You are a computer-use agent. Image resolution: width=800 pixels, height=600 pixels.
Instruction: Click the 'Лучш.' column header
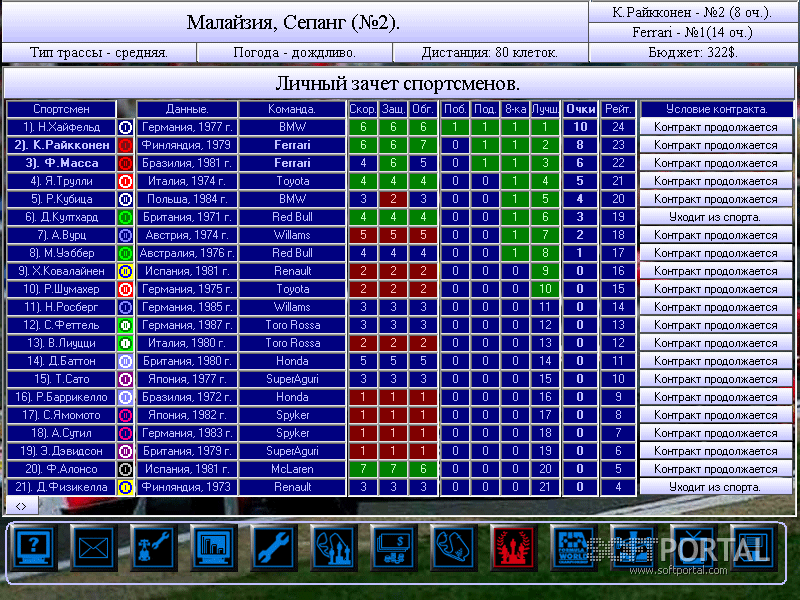pyautogui.click(x=545, y=109)
